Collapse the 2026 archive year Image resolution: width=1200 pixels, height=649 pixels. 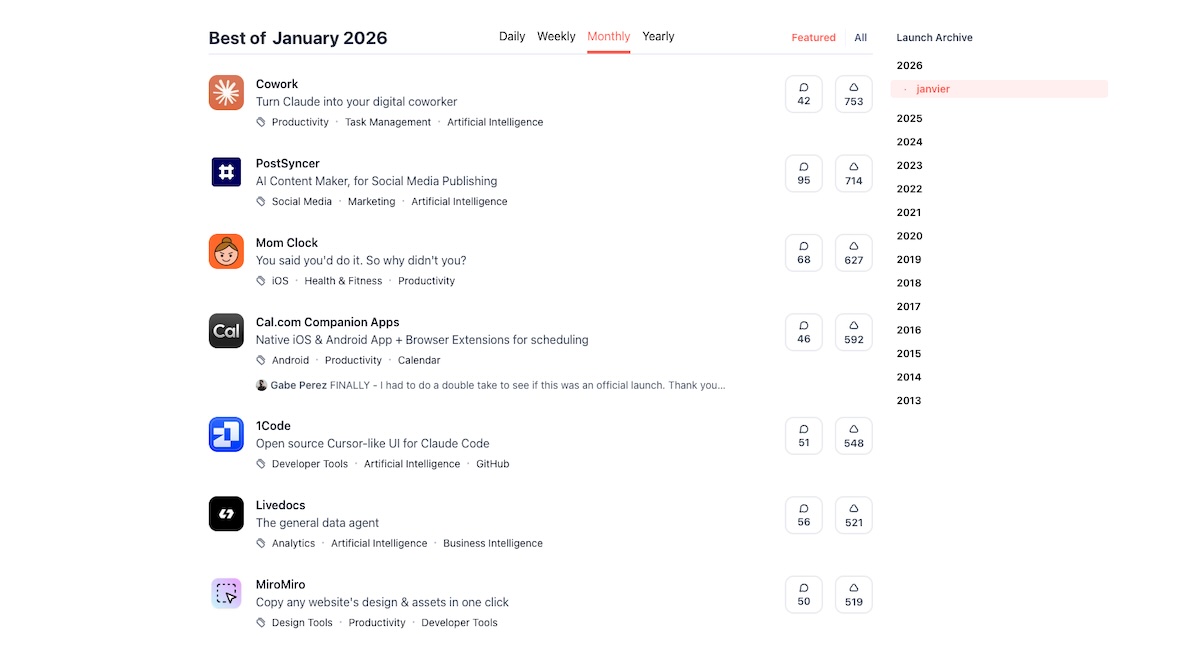(x=909, y=66)
